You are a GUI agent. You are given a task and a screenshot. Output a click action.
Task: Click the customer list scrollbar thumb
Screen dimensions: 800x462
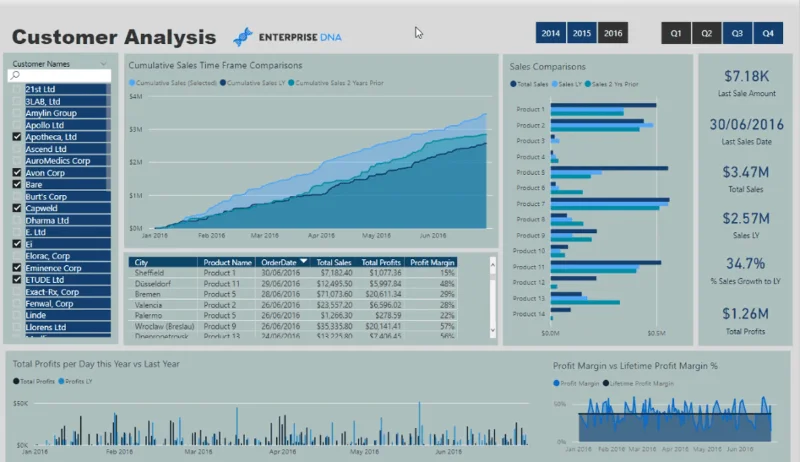coord(108,138)
